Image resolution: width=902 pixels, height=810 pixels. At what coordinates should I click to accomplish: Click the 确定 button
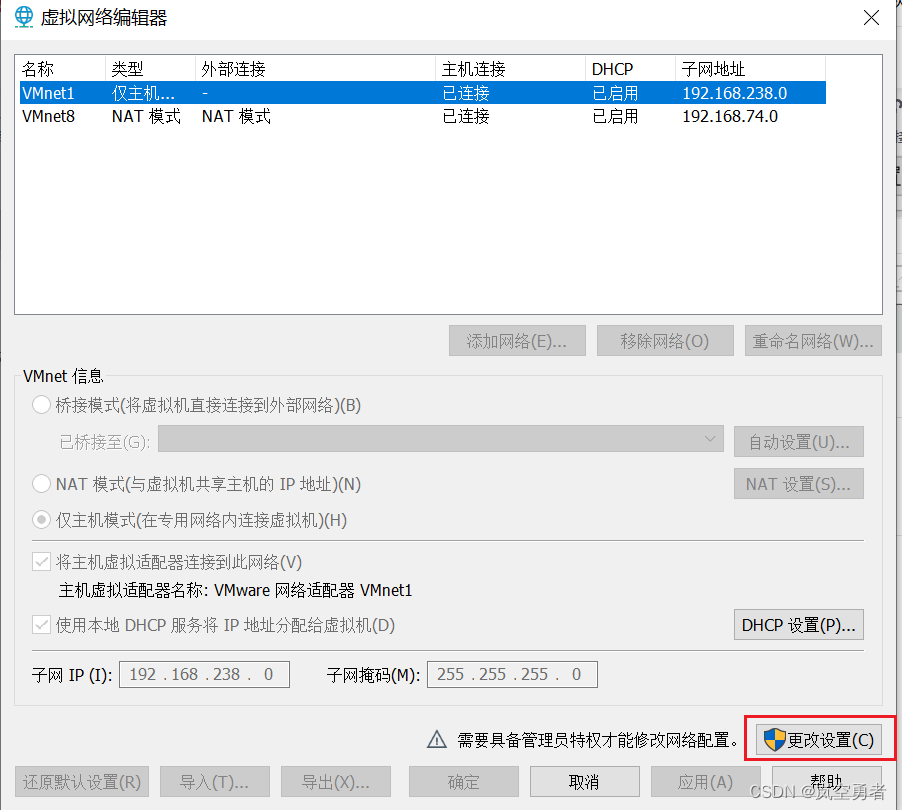pos(464,782)
